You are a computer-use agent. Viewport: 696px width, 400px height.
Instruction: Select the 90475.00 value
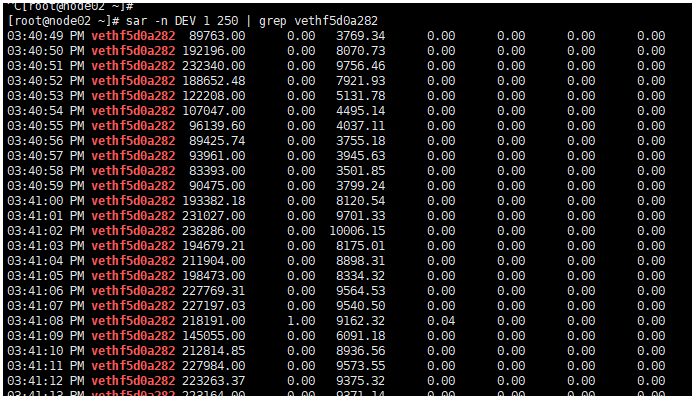click(217, 186)
